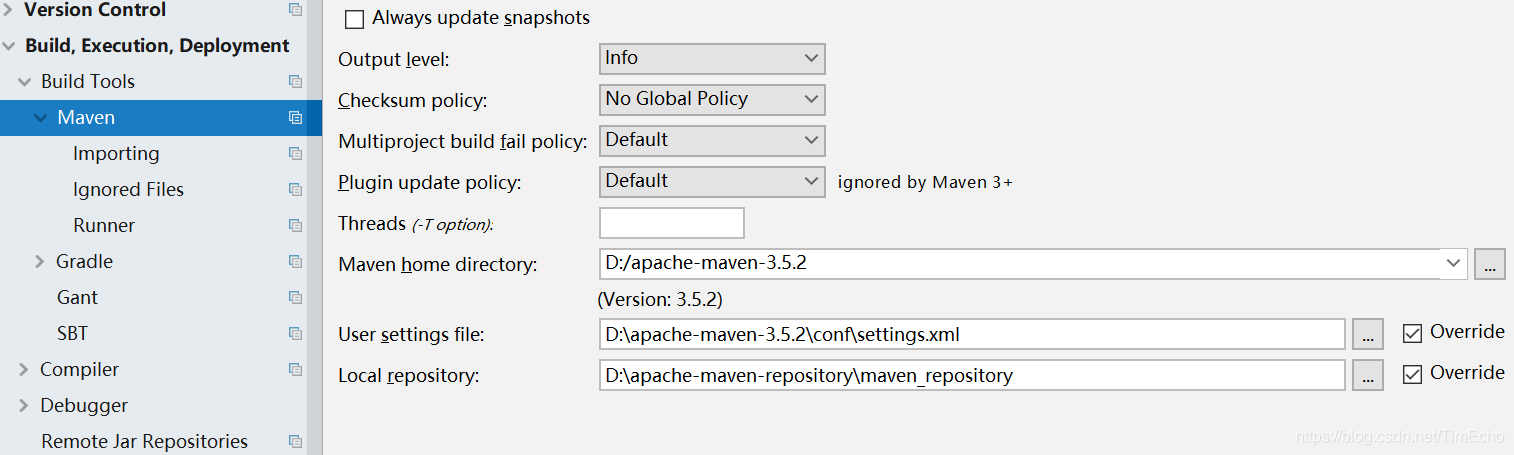Open the Plugin update policy dropdown
The image size is (1514, 455).
712,181
